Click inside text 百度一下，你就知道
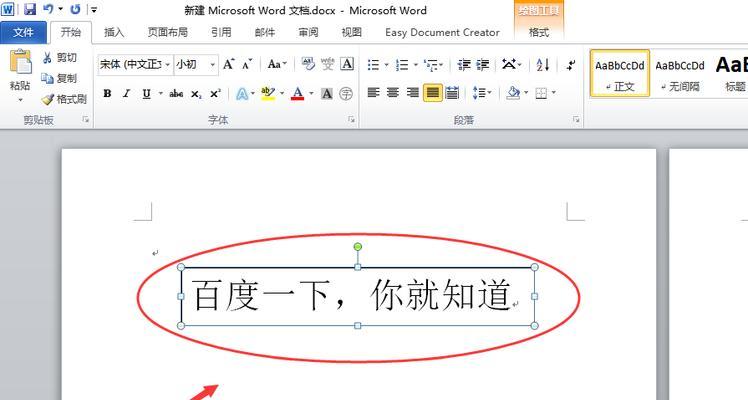 point(352,295)
